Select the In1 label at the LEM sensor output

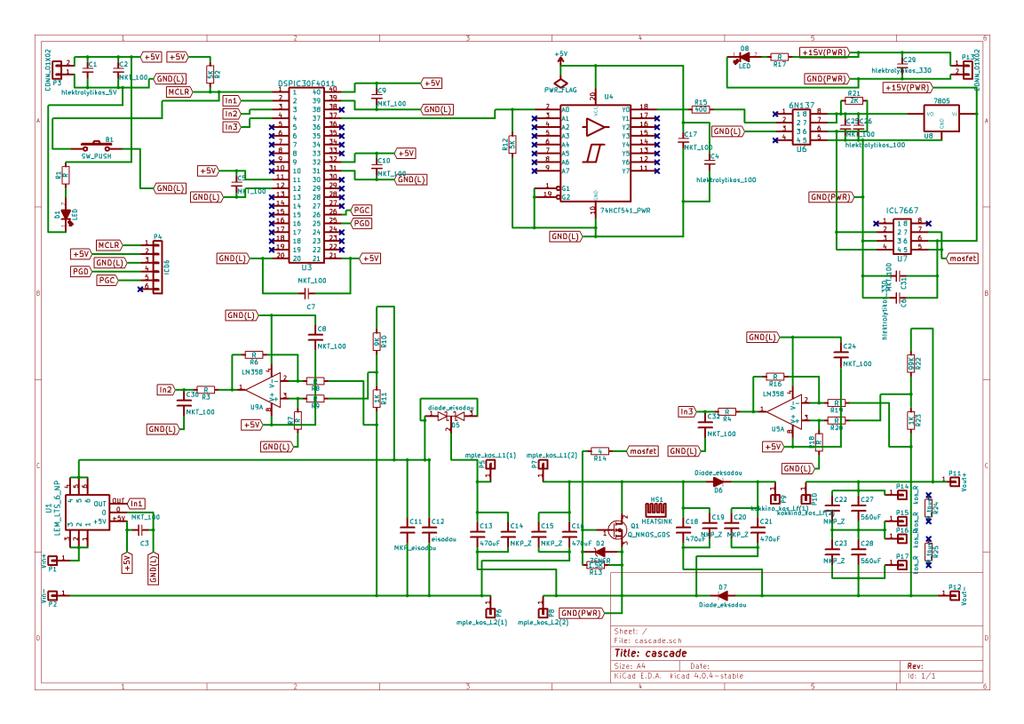(x=136, y=503)
